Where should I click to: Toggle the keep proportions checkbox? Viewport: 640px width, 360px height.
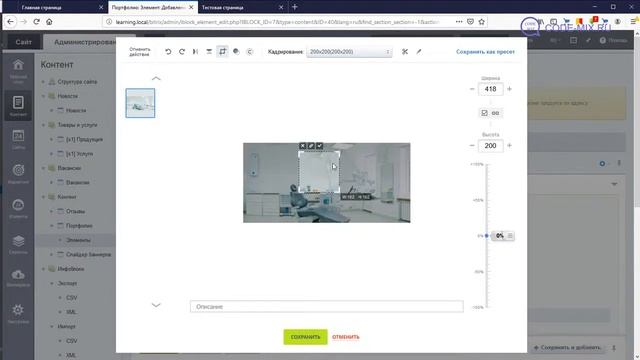[484, 113]
